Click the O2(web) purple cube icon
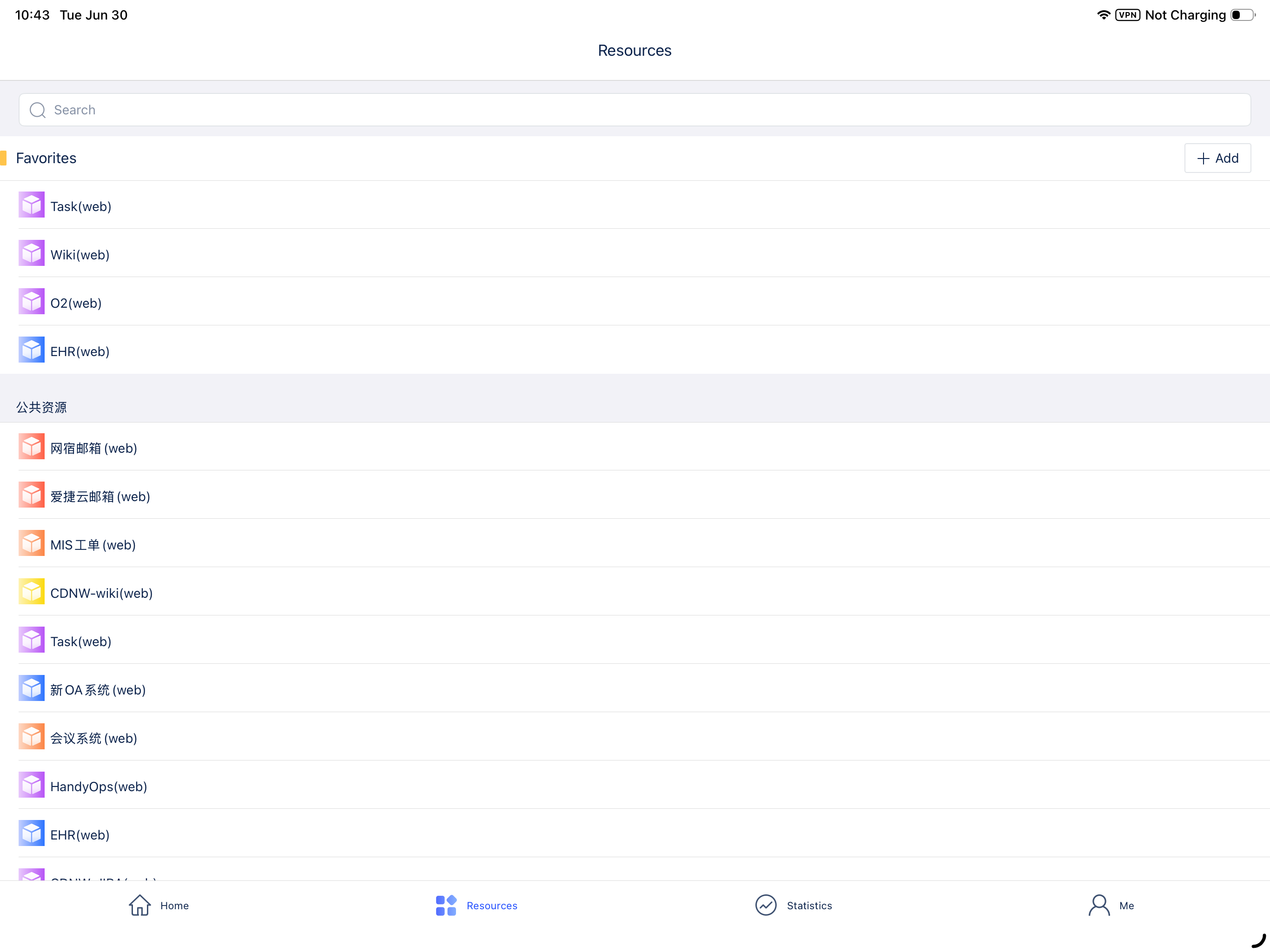 tap(32, 301)
